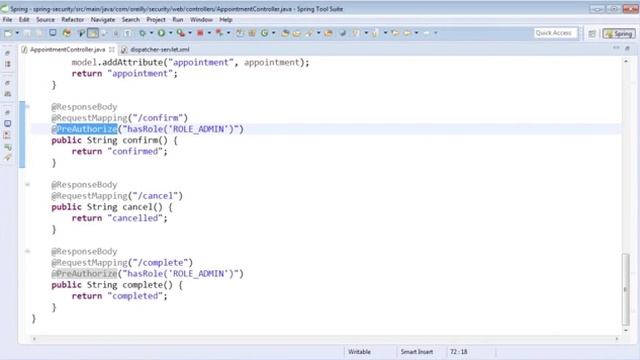Open the Help menu
Image resolution: width=640 pixels, height=360 pixels.
click(x=225, y=20)
